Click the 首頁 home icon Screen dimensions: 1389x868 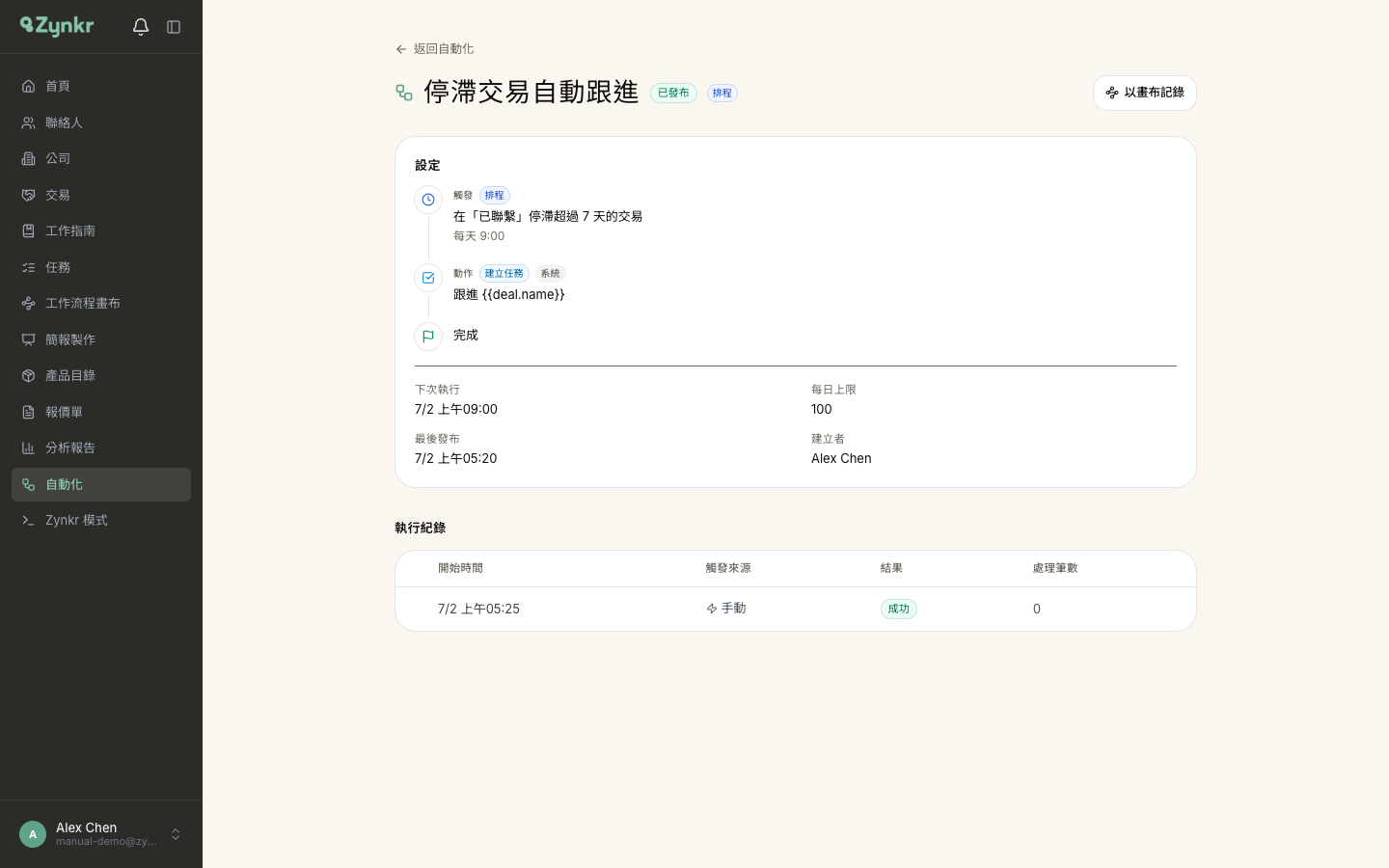pyautogui.click(x=29, y=86)
